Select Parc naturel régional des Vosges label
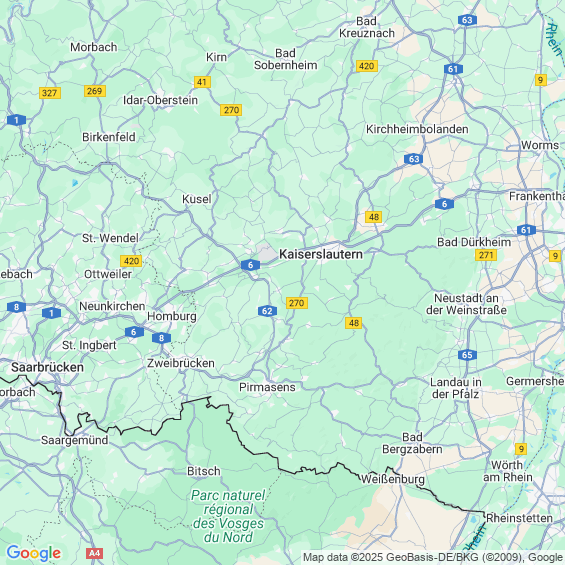565x565 pixels. [228, 516]
